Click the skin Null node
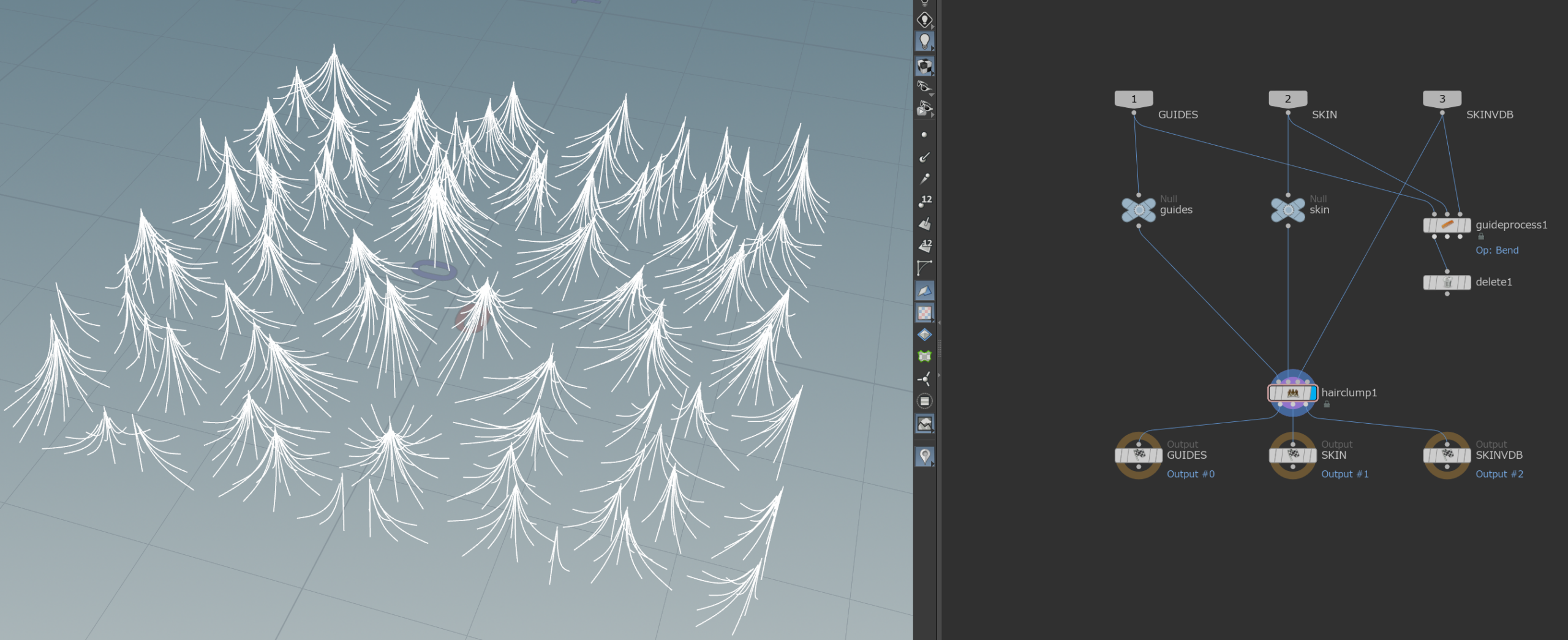This screenshot has height=640, width=1568. click(1287, 210)
